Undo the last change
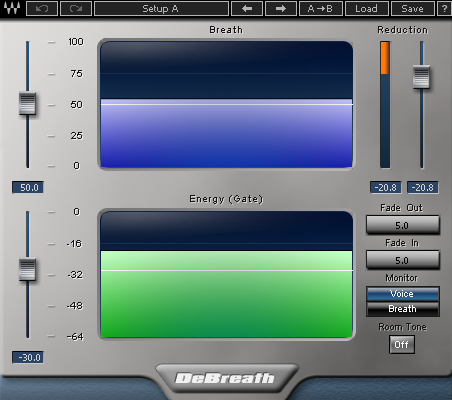Viewport: 452px width, 400px height. [42, 8]
